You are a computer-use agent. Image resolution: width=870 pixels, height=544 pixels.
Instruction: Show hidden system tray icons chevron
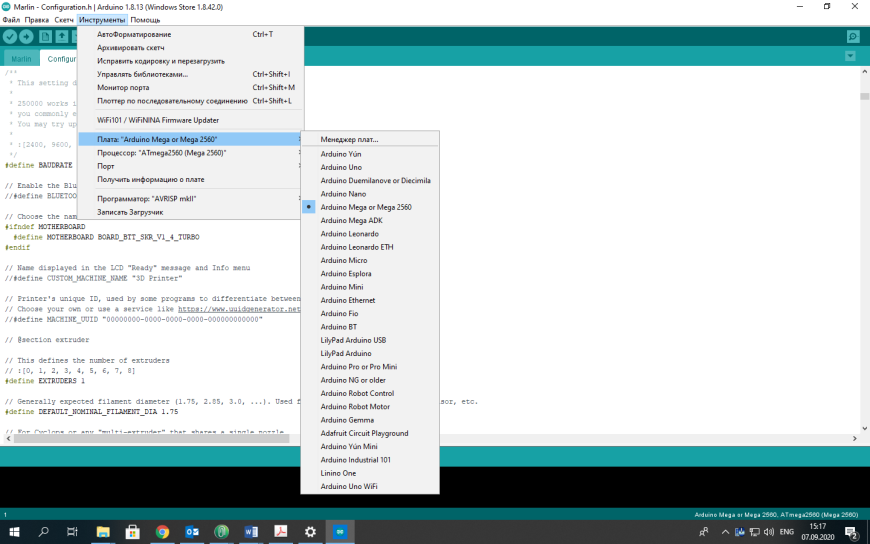725,532
